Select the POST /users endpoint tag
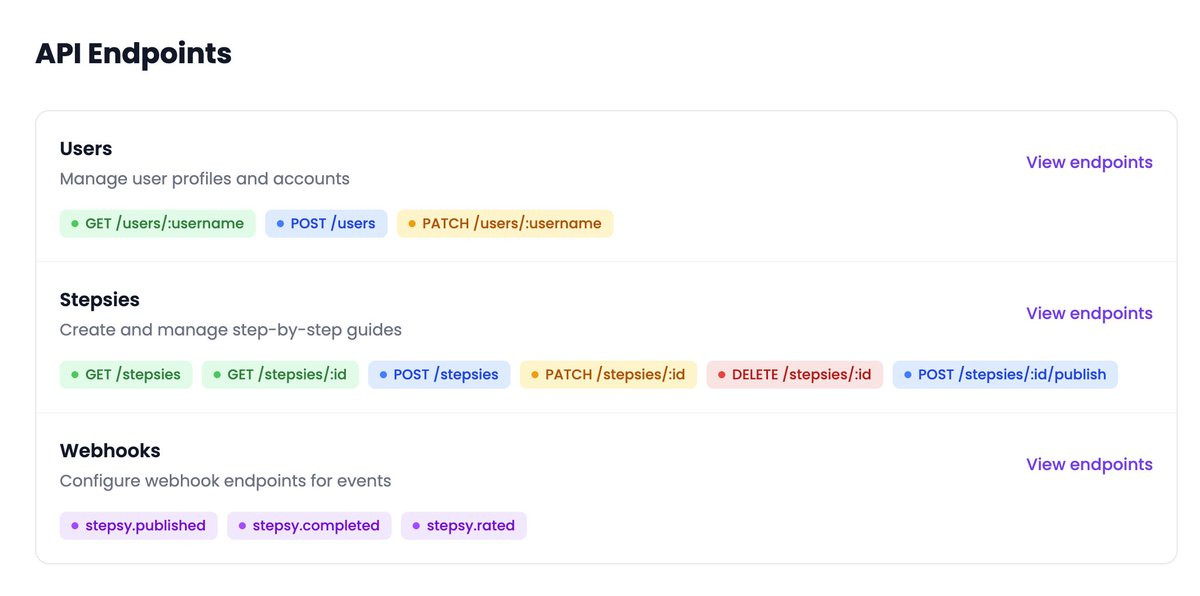 click(x=326, y=224)
